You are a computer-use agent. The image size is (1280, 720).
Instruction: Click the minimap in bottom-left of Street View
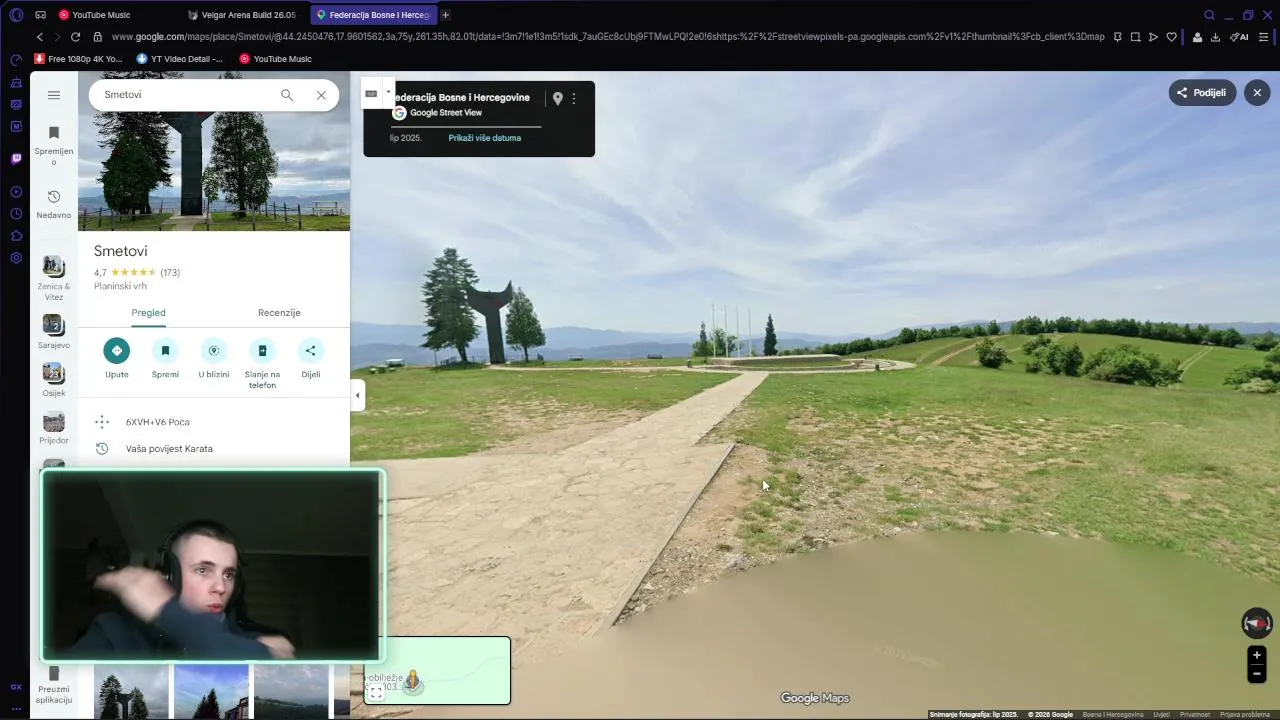(438, 670)
